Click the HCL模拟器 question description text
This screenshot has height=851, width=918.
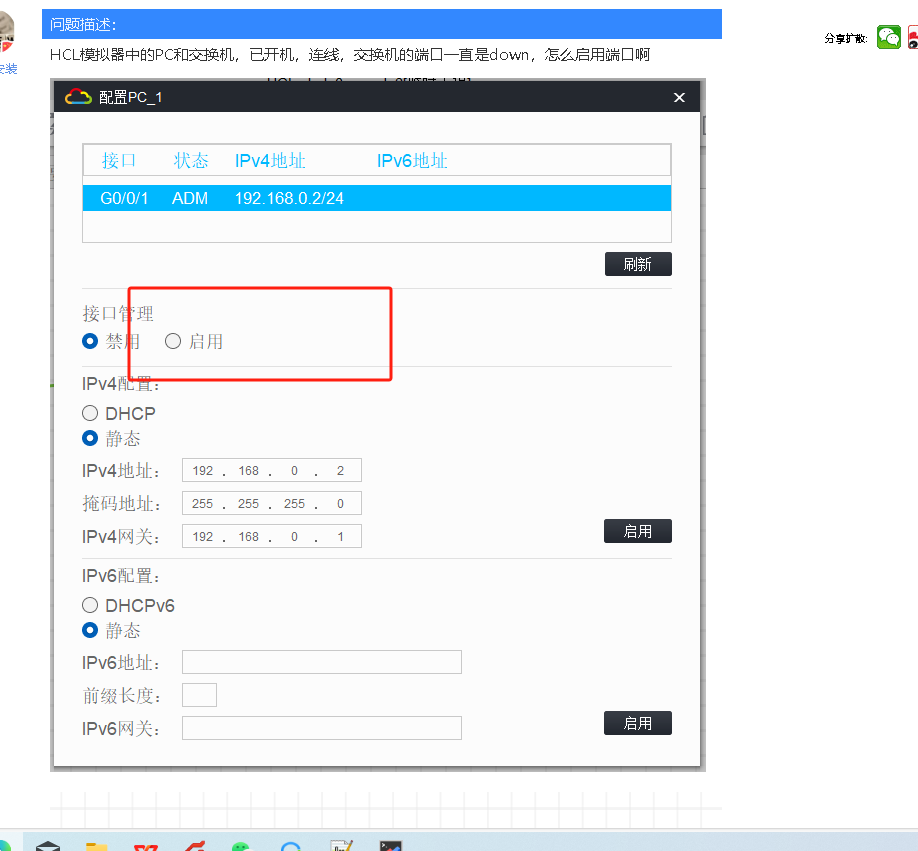(350, 55)
